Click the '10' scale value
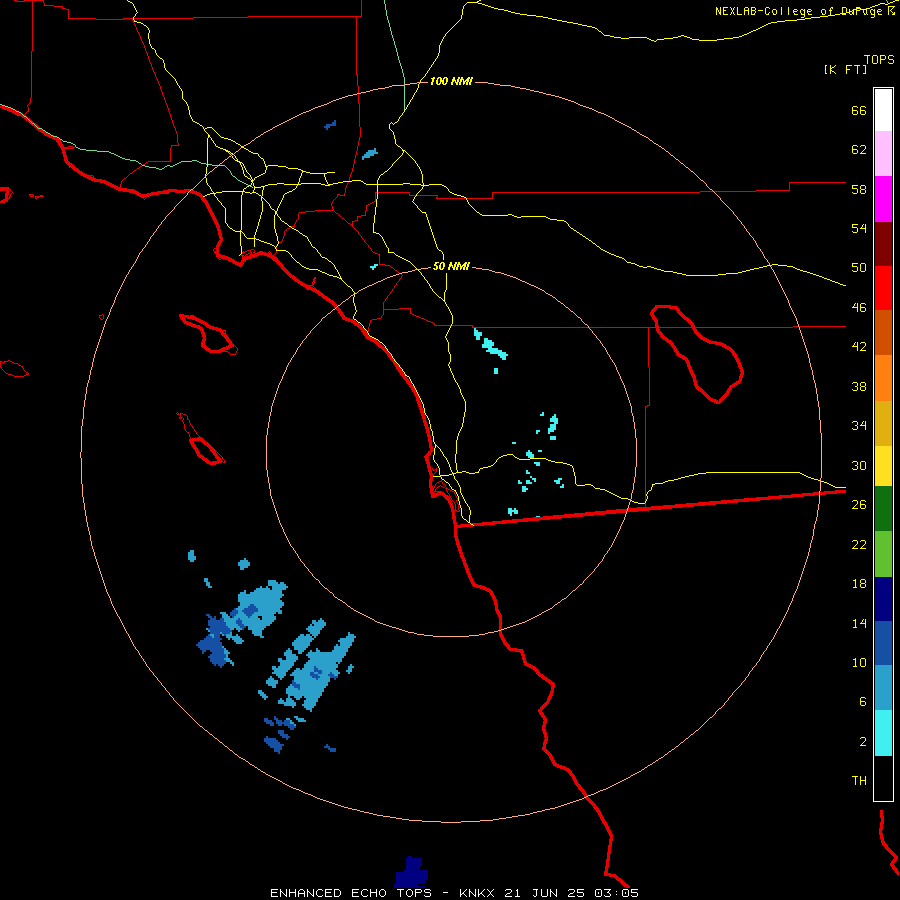This screenshot has height=900, width=900. pyautogui.click(x=859, y=662)
